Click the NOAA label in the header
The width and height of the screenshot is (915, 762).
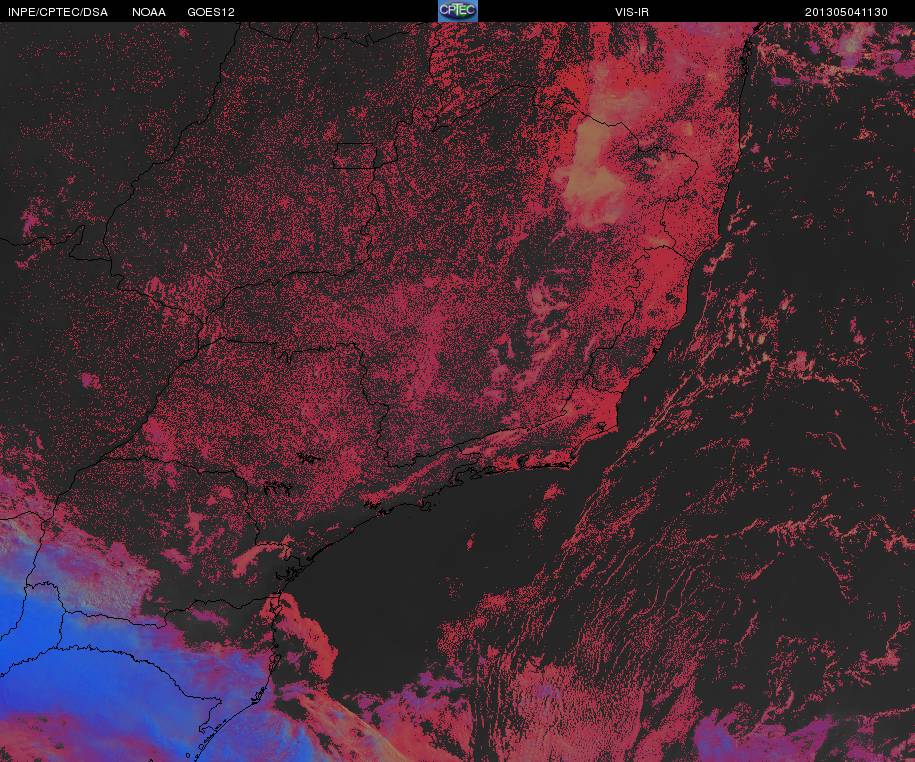coord(149,12)
